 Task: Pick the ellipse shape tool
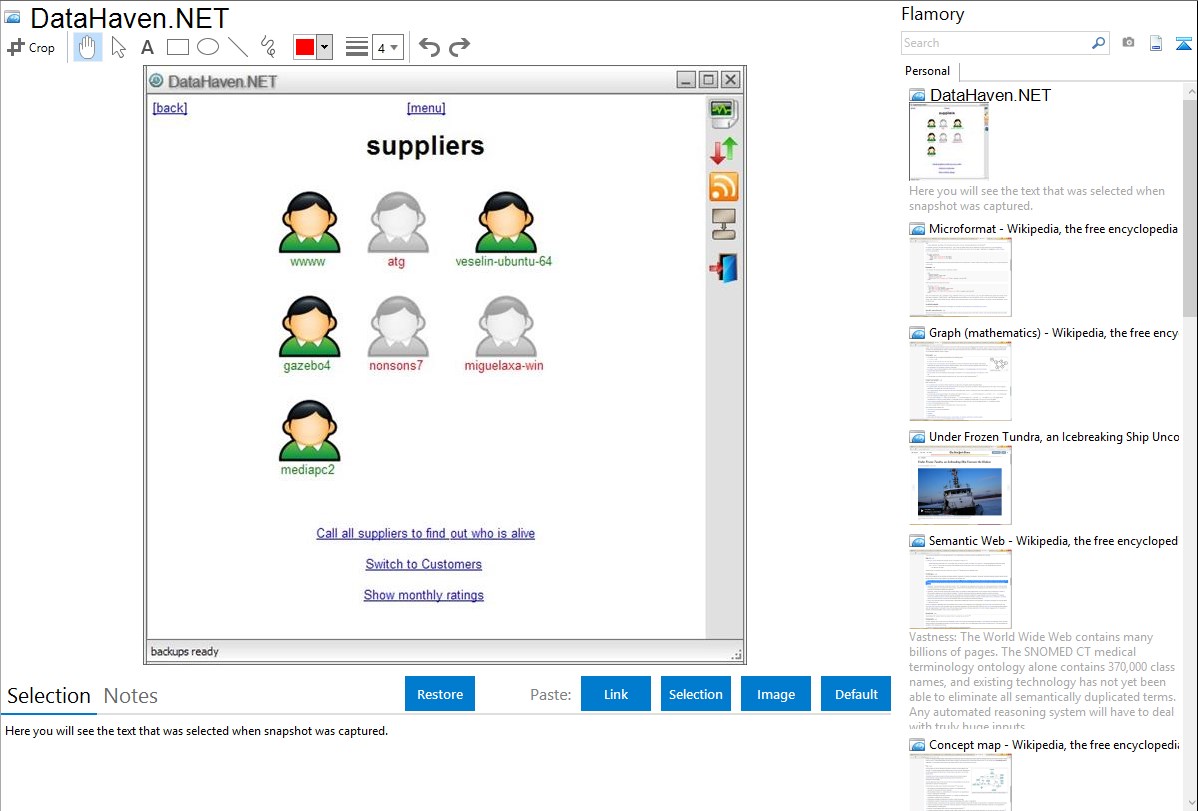point(208,47)
